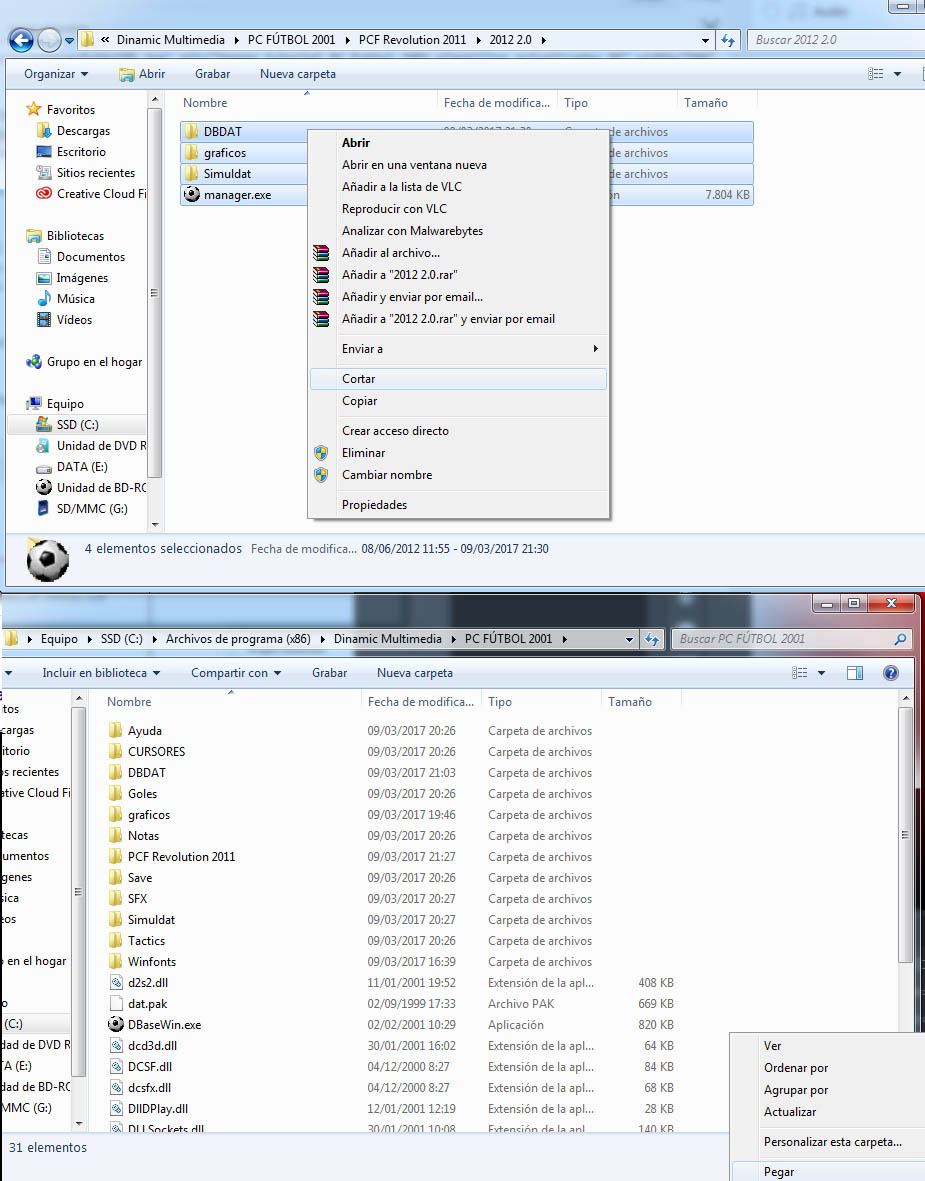Expand Enviar a submenu
Screen dimensions: 925x1181
click(x=458, y=349)
